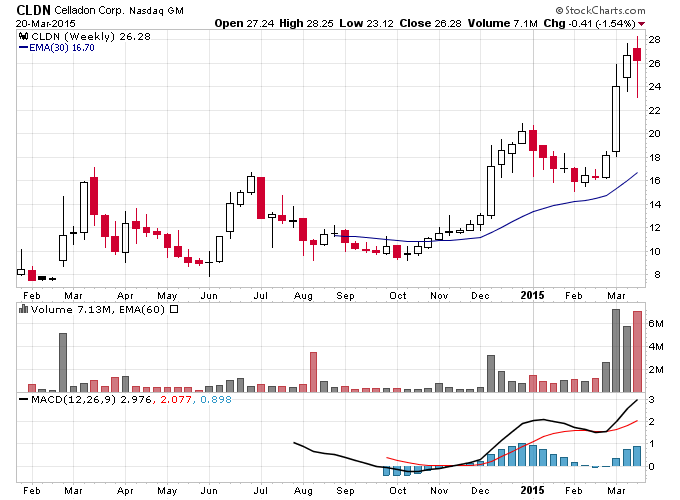Viewport: 680px width, 500px height.
Task: Click the MACD(12,26,9) 2.976 legend
Action: (x=91, y=399)
